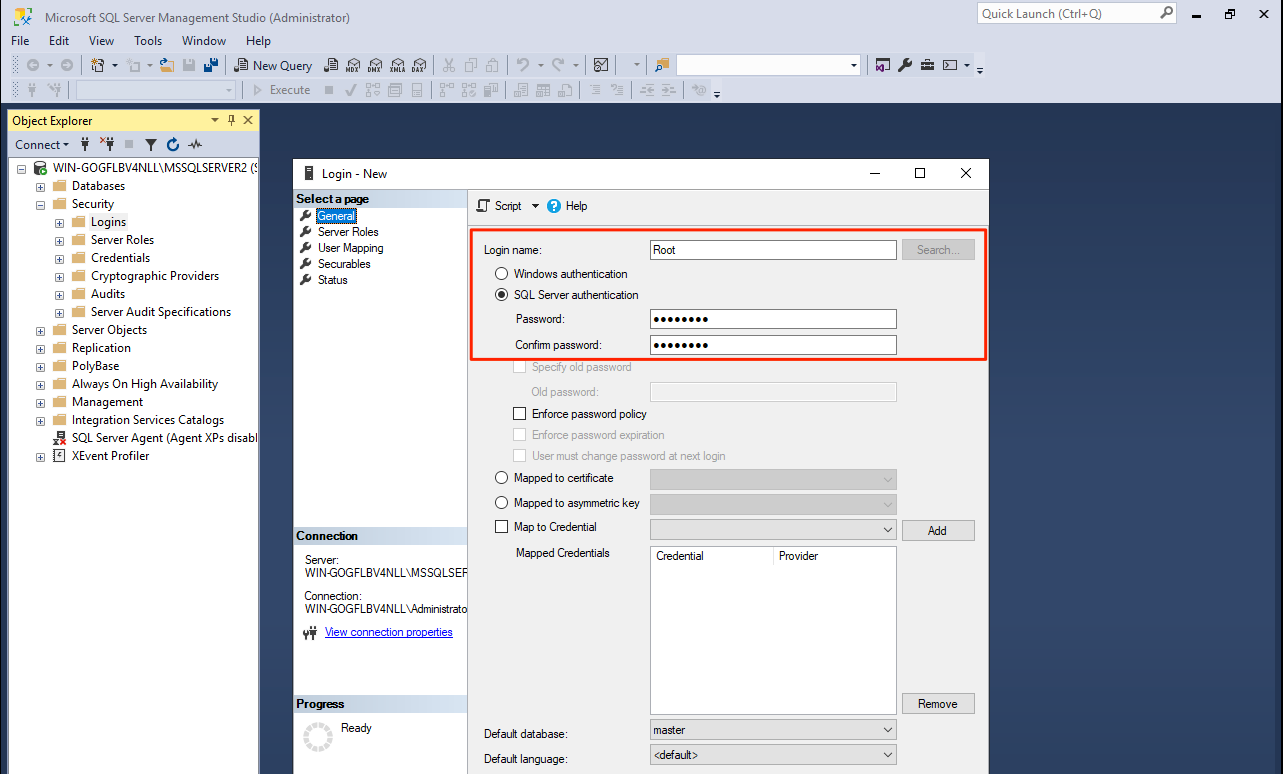Open View connection properties link
This screenshot has height=774, width=1283.
coord(389,632)
